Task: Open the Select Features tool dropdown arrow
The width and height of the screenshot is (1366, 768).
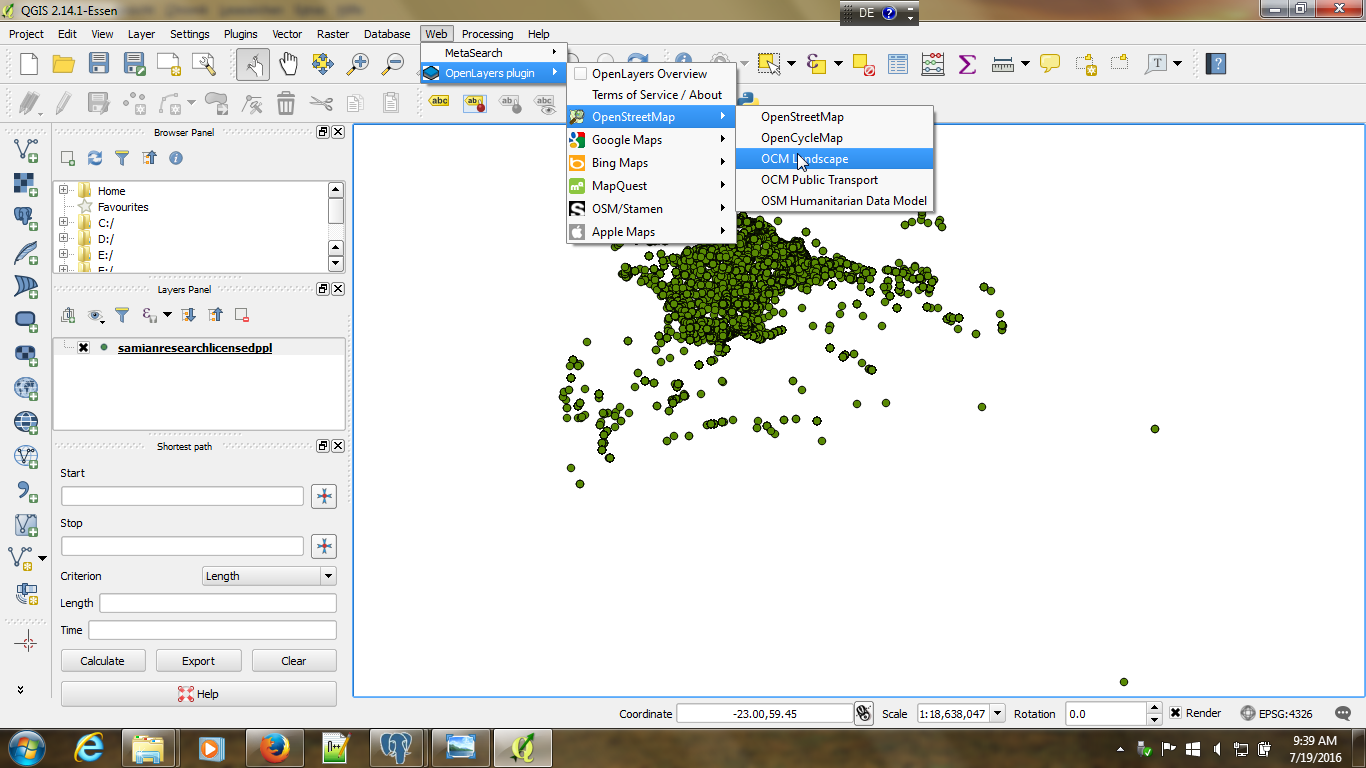Action: tap(791, 64)
